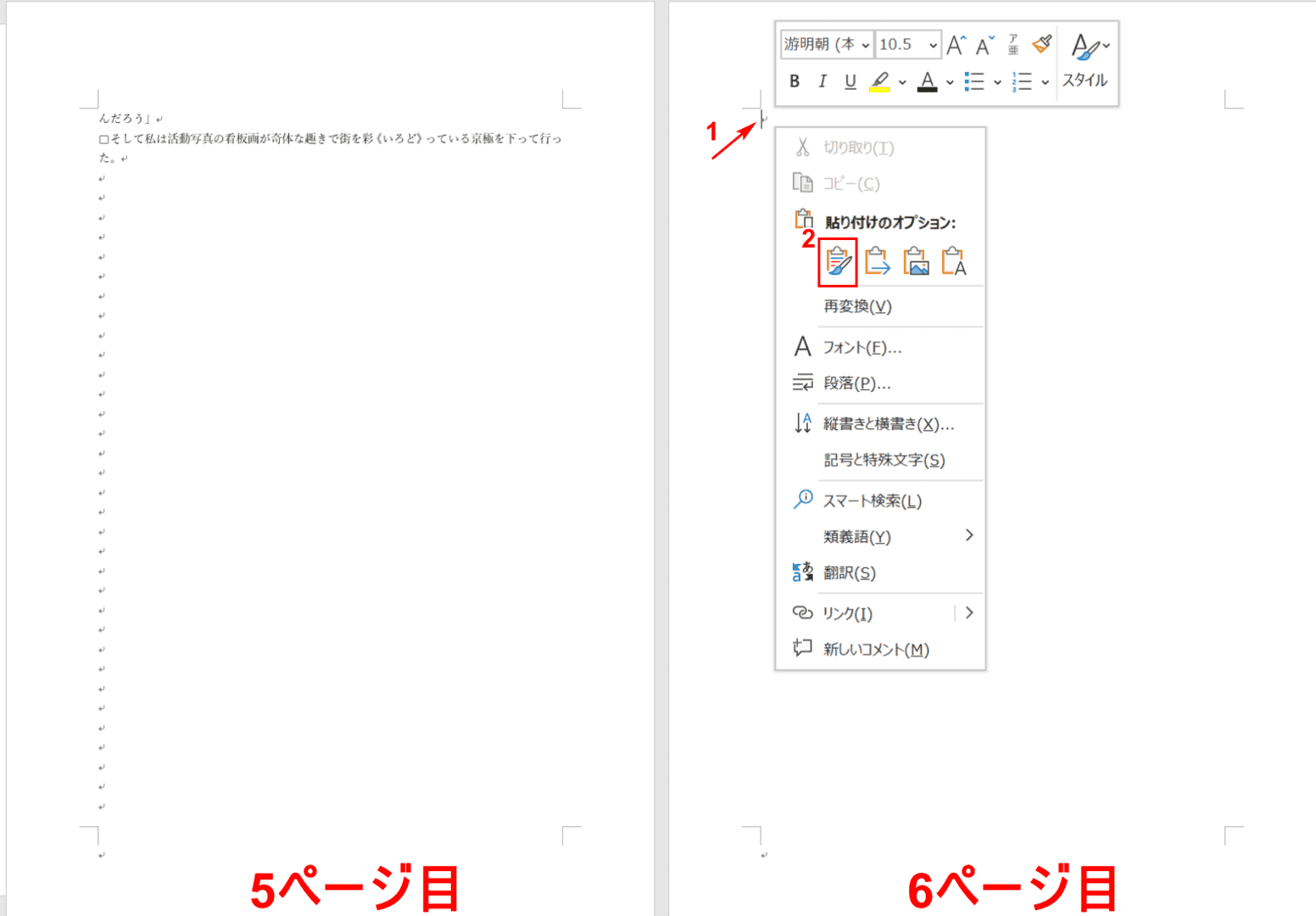This screenshot has width=1316, height=916.
Task: Expand the font size dropdown arrow
Action: 933,45
